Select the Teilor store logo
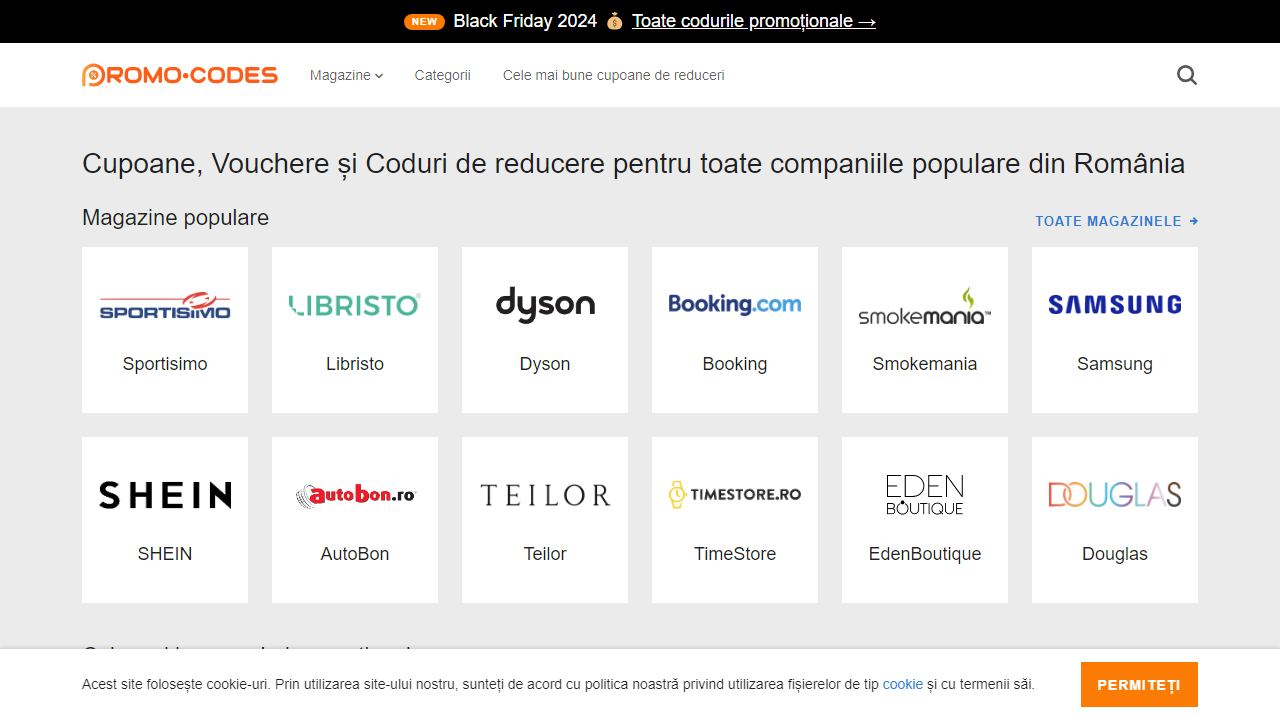The width and height of the screenshot is (1280, 720). (545, 493)
